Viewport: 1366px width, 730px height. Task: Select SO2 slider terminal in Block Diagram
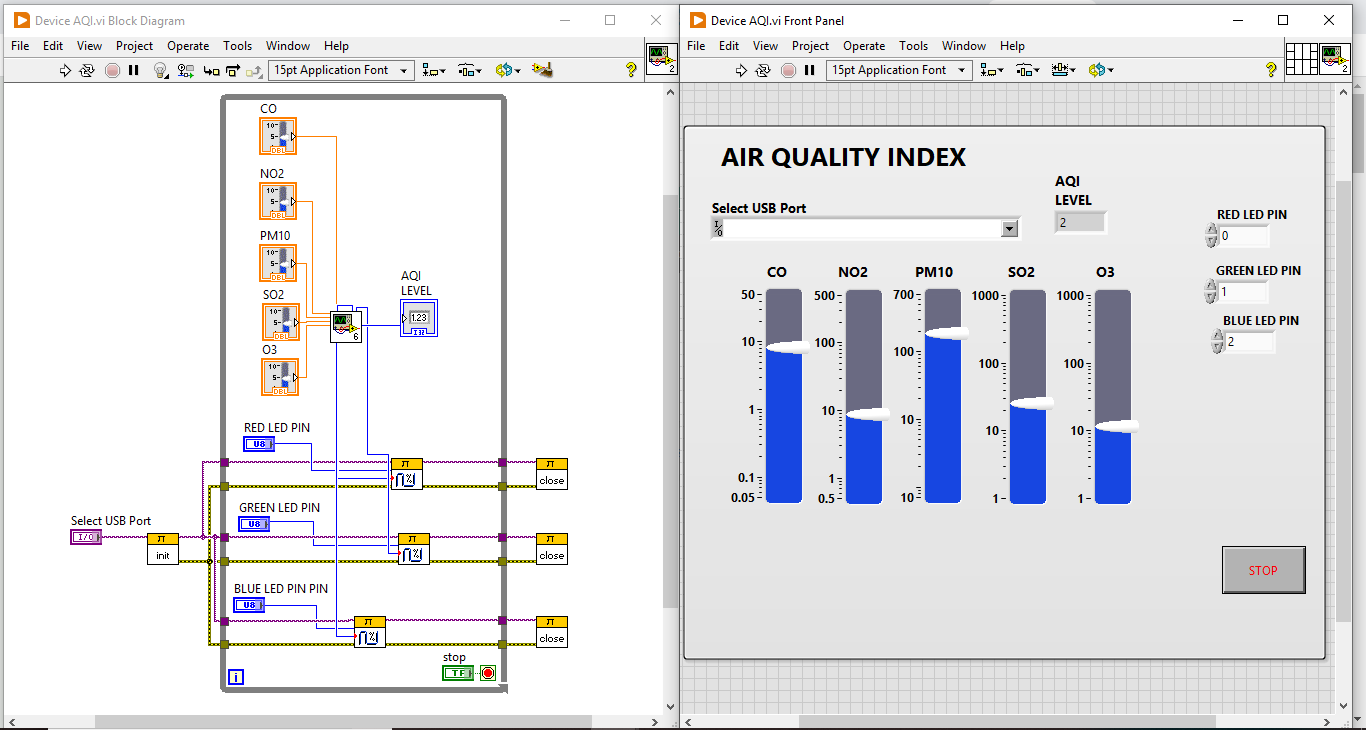click(x=281, y=322)
